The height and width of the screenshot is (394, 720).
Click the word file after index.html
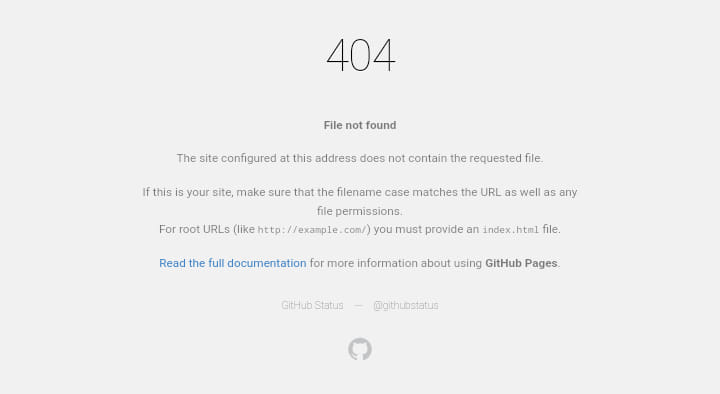[x=550, y=229]
